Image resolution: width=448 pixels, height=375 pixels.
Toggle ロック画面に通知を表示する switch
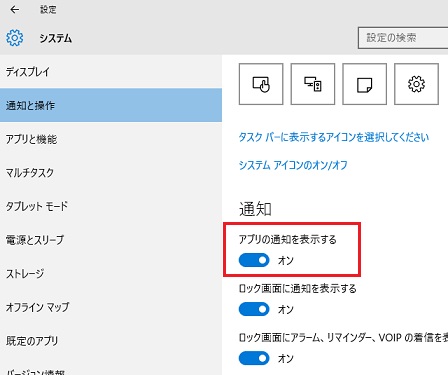(x=254, y=309)
